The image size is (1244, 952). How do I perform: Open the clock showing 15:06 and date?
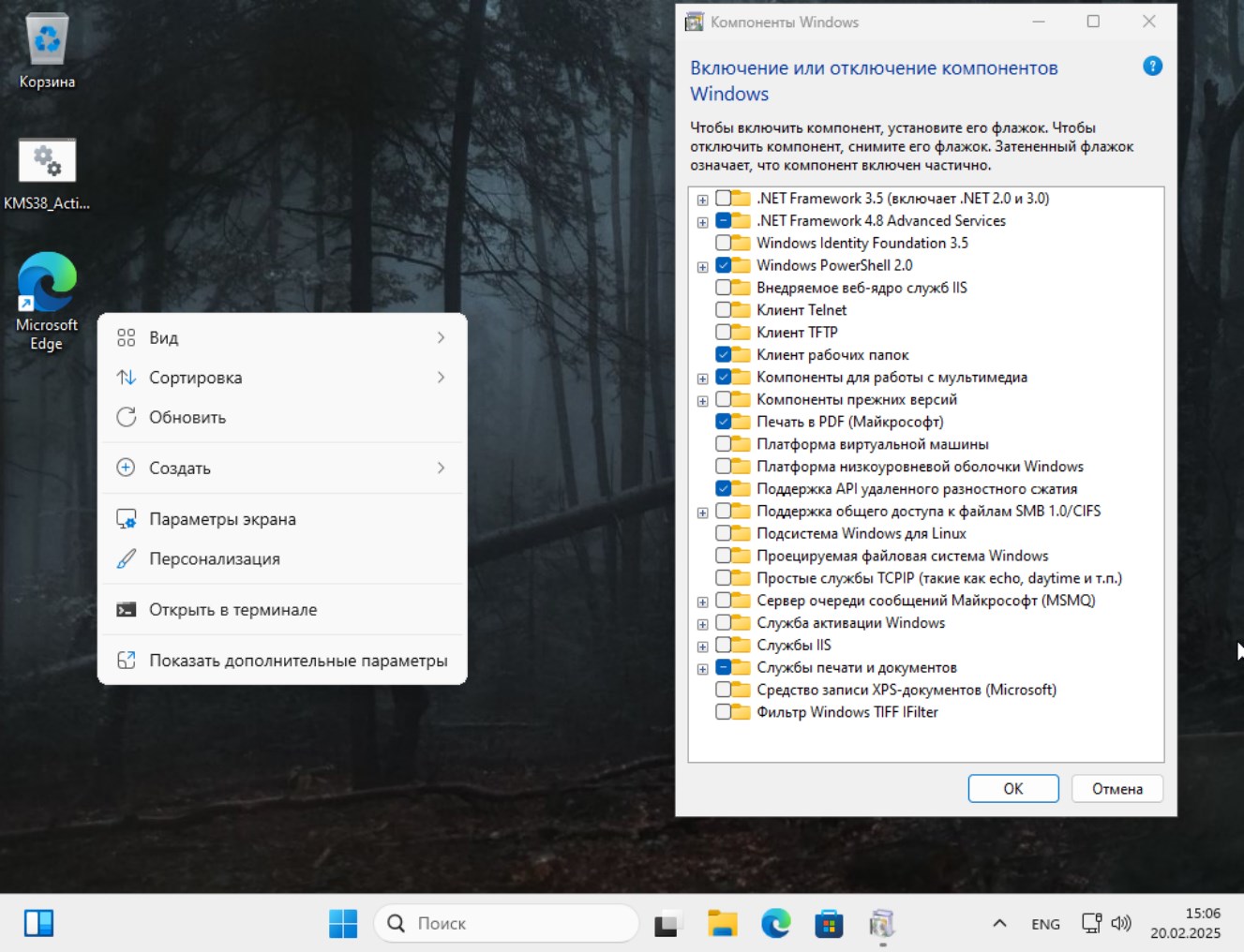1186,923
